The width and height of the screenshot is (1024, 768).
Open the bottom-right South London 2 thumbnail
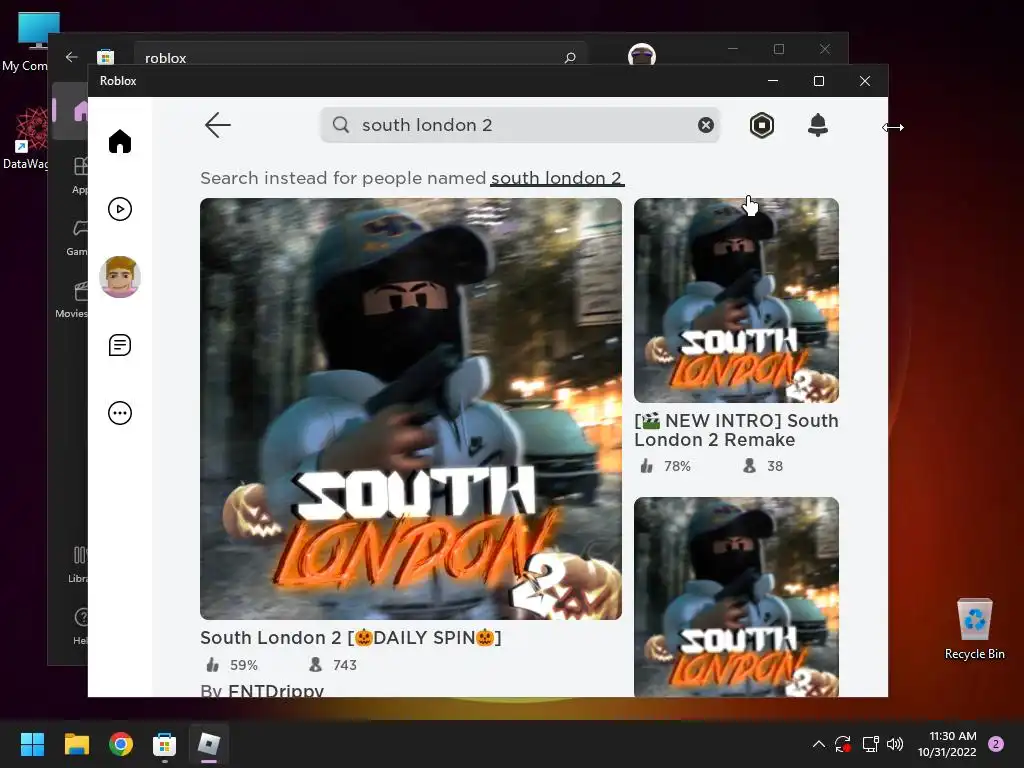(x=736, y=597)
